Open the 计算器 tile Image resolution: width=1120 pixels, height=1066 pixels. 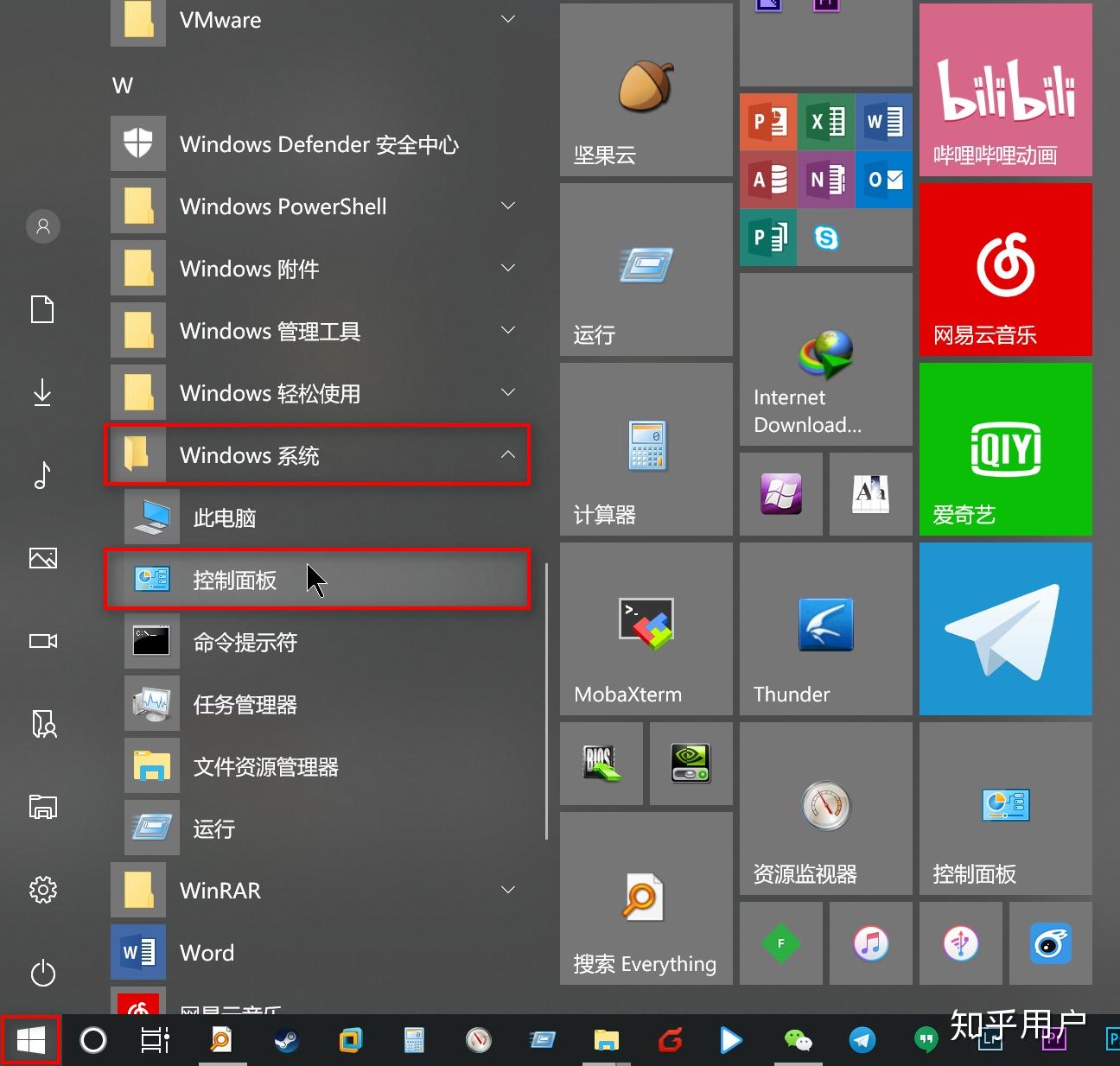pyautogui.click(x=646, y=449)
